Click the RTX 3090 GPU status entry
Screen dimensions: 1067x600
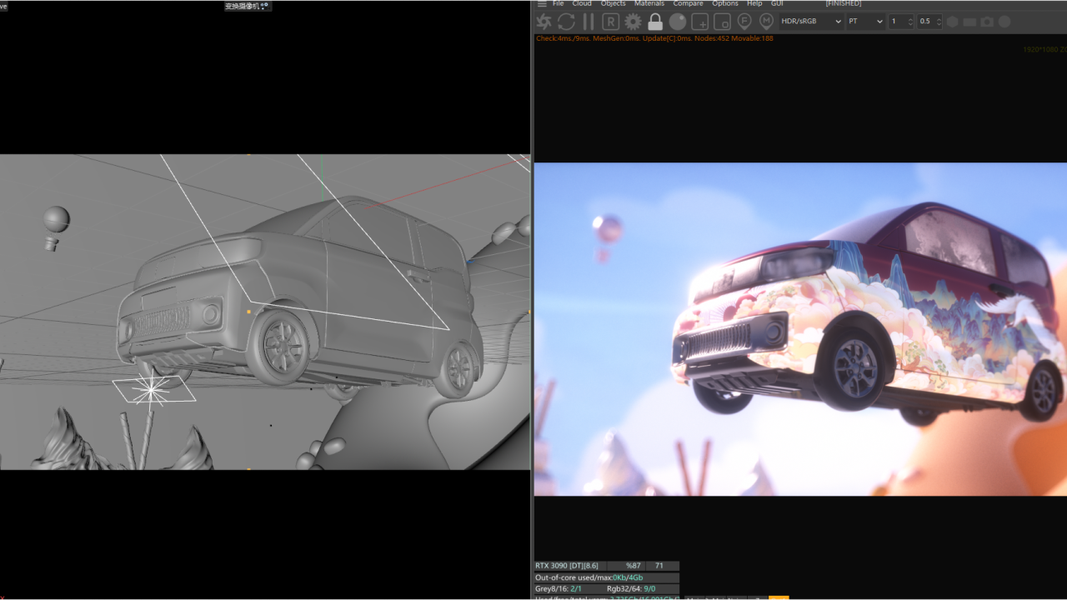pyautogui.click(x=567, y=565)
